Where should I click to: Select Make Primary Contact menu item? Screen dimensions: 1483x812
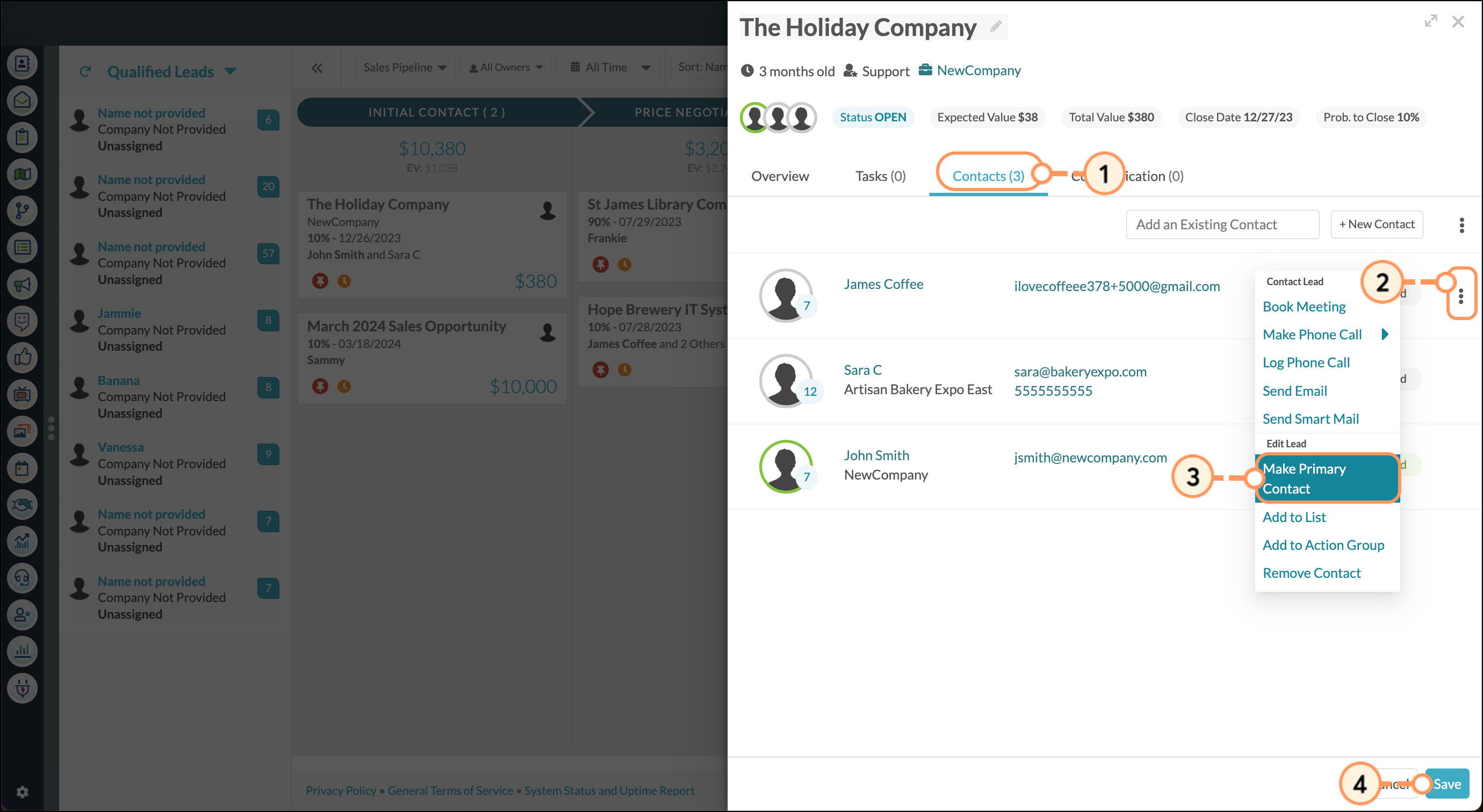click(1327, 479)
